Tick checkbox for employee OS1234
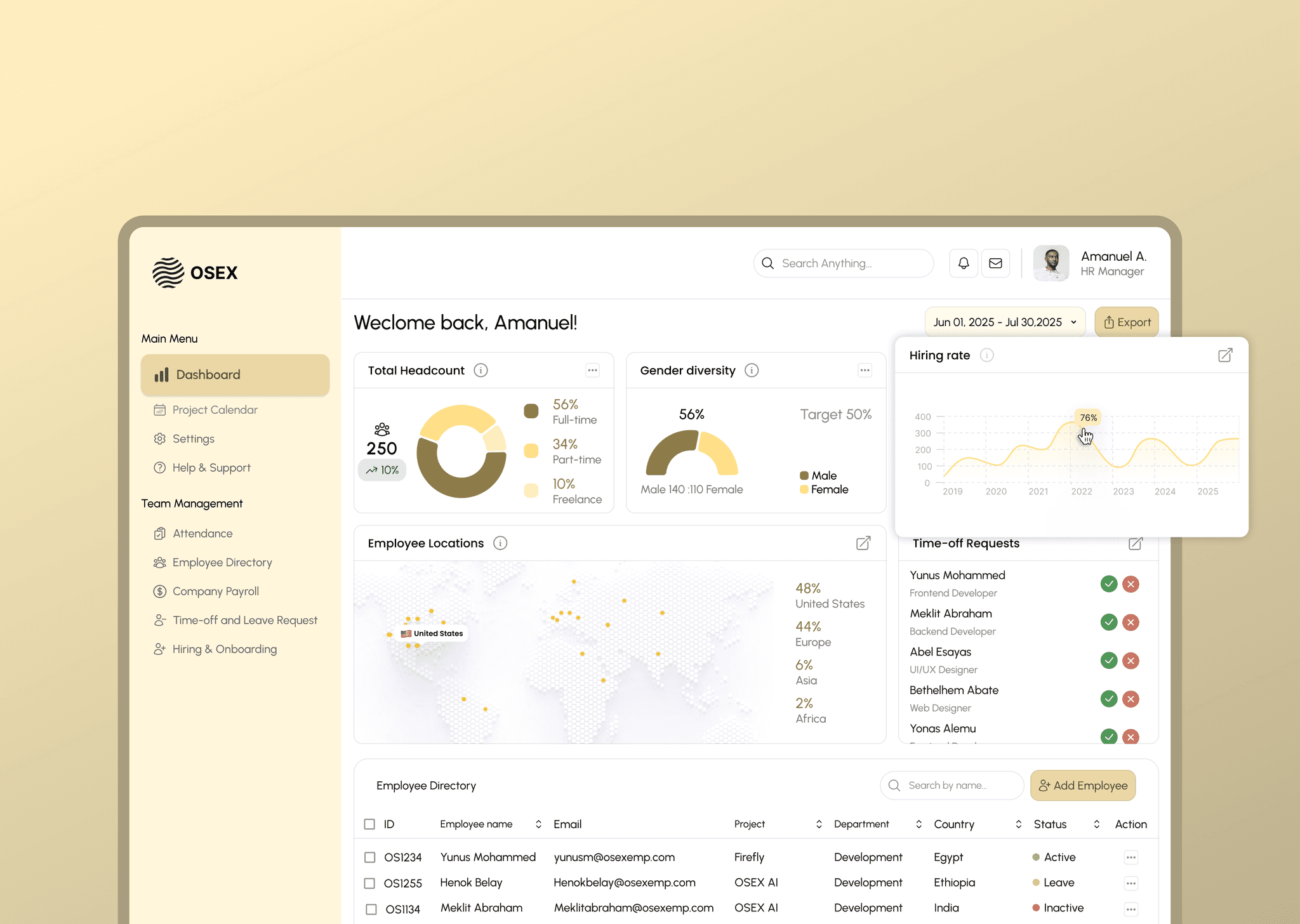 click(369, 857)
